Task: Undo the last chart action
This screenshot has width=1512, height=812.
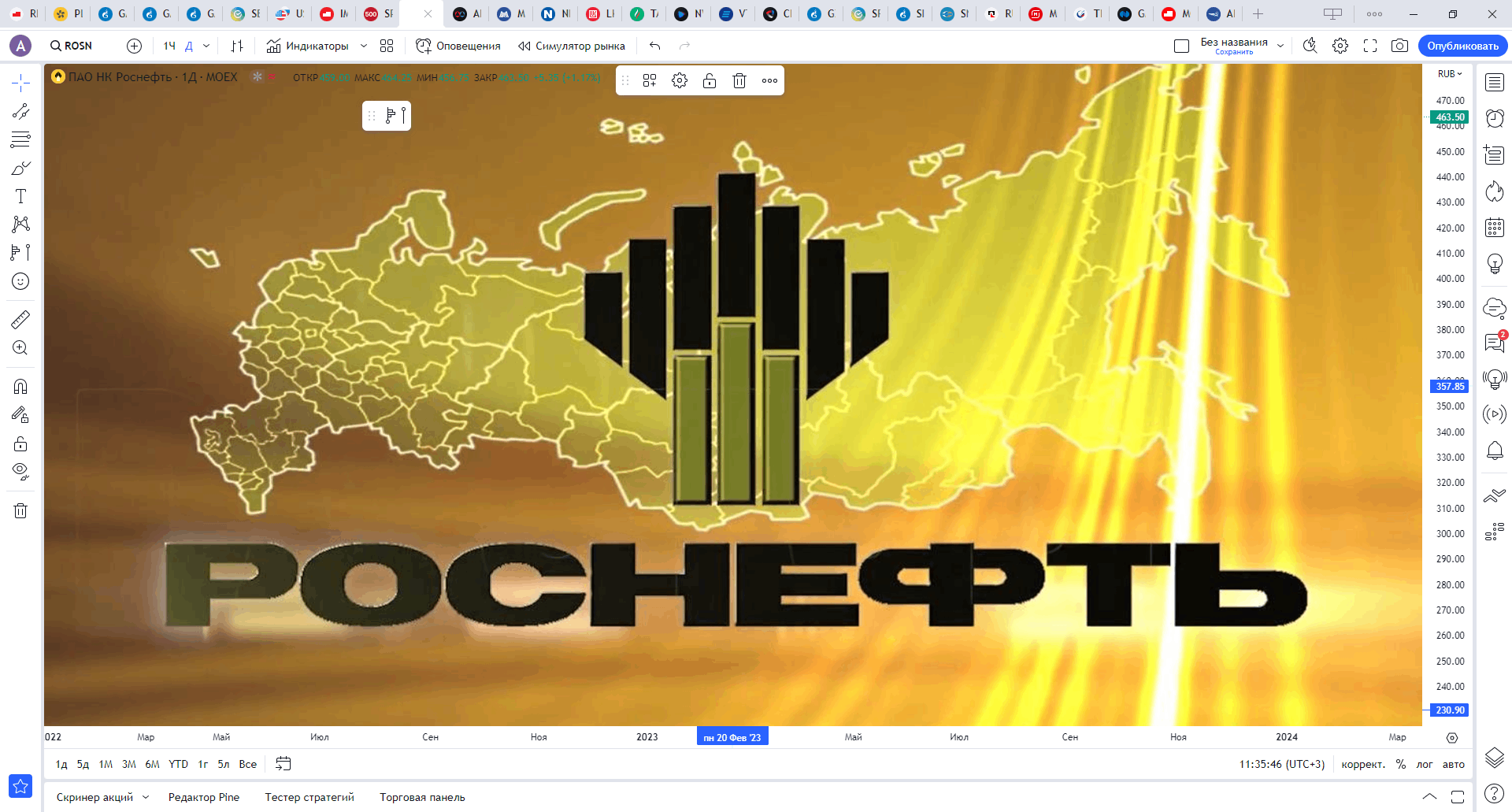Action: [x=655, y=46]
